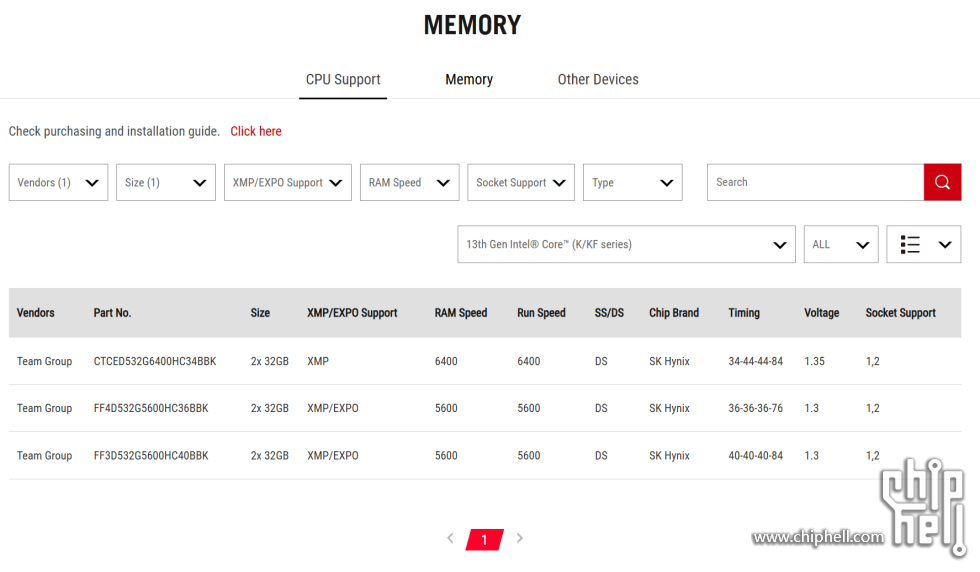
Task: Select part number FF4D532G5600HC36BBK
Action: [151, 408]
